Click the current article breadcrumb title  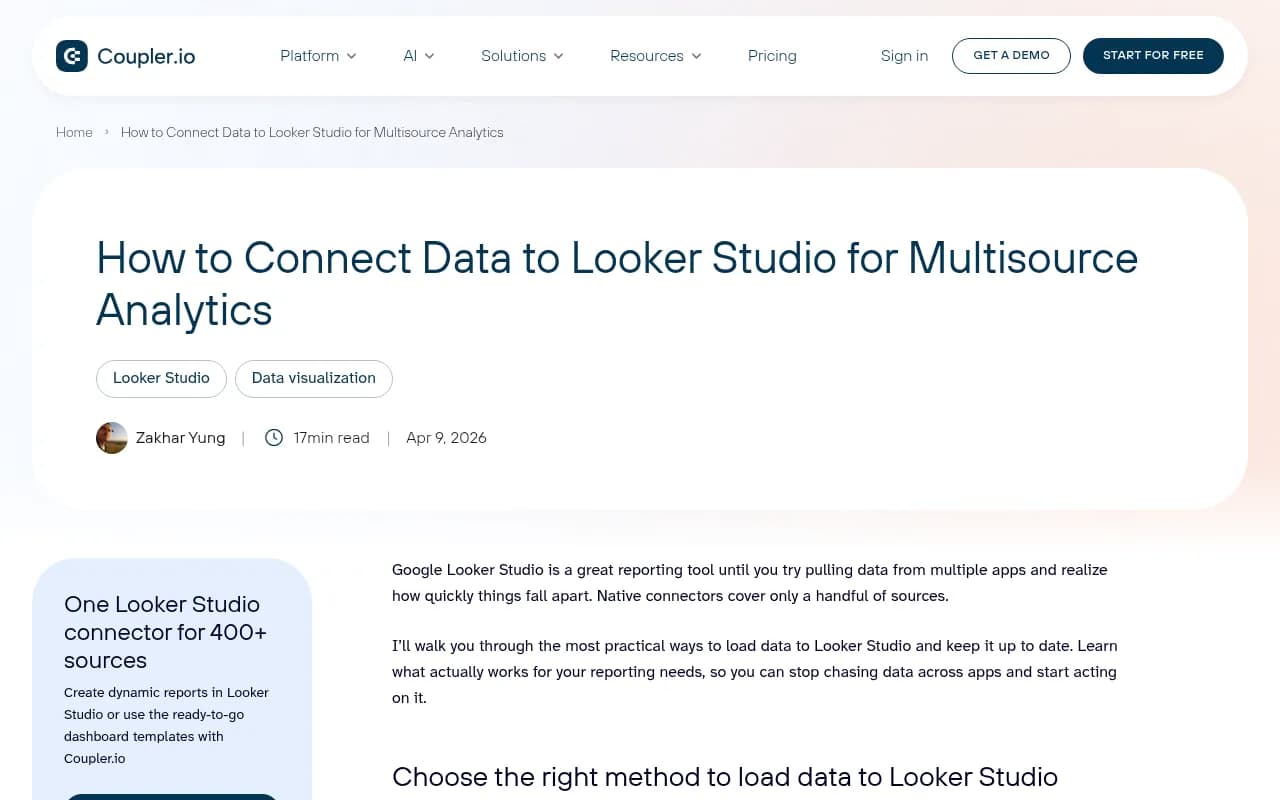[312, 132]
